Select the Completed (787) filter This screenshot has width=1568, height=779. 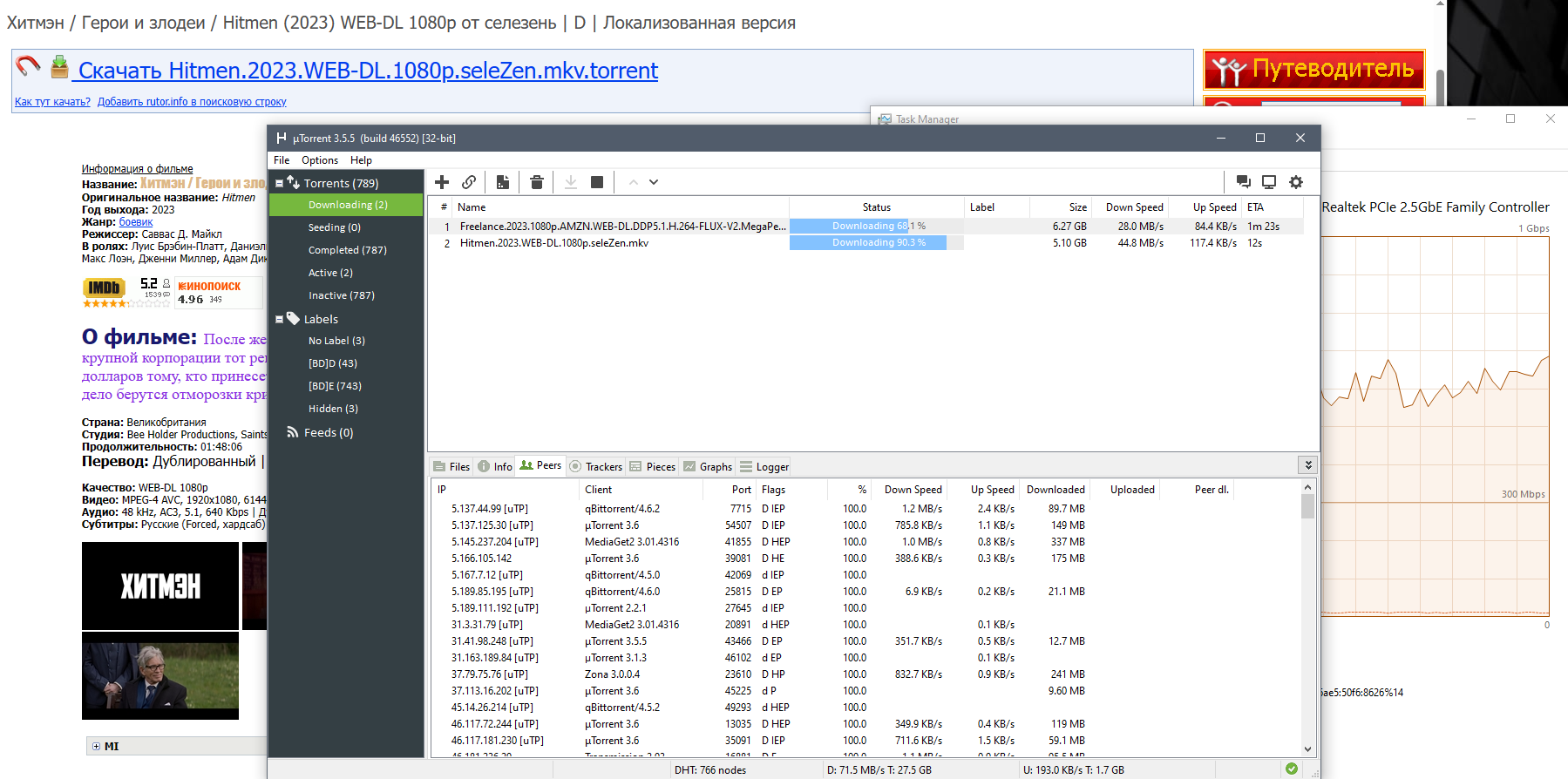tap(347, 250)
